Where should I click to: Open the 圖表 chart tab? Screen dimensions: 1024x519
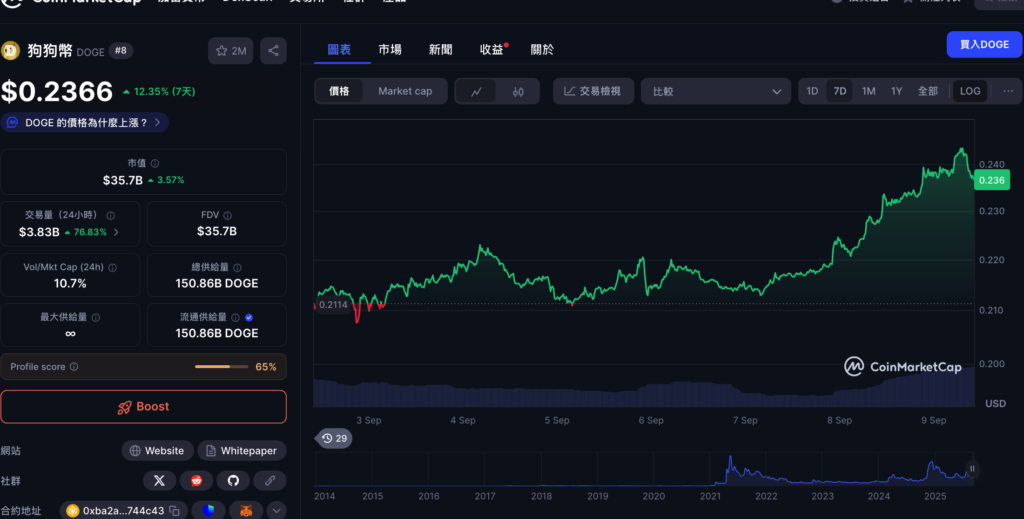pos(339,50)
